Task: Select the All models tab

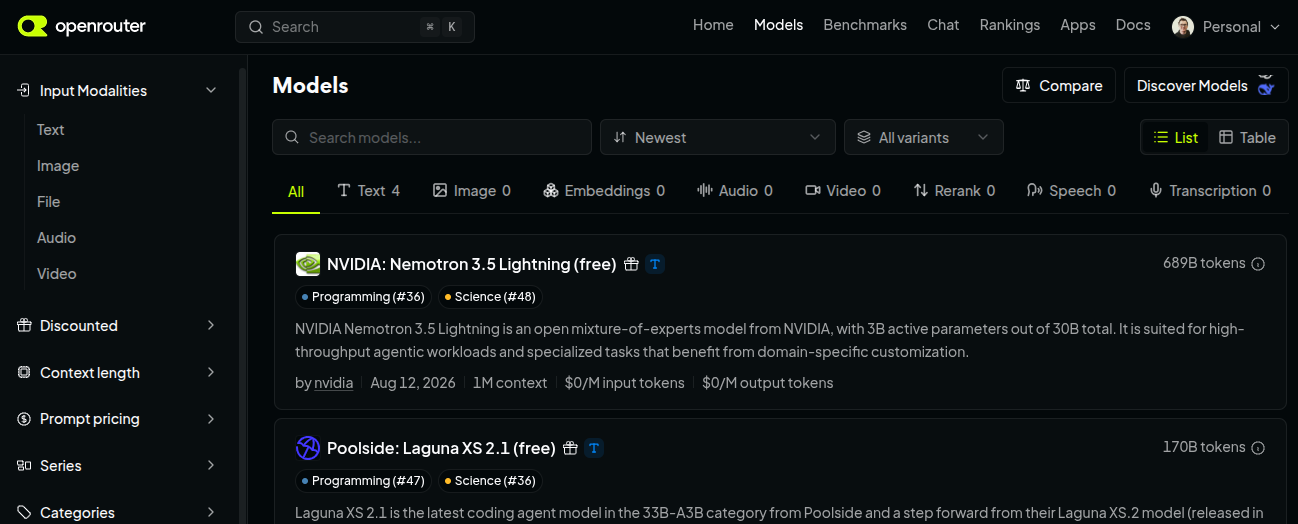Action: point(296,192)
